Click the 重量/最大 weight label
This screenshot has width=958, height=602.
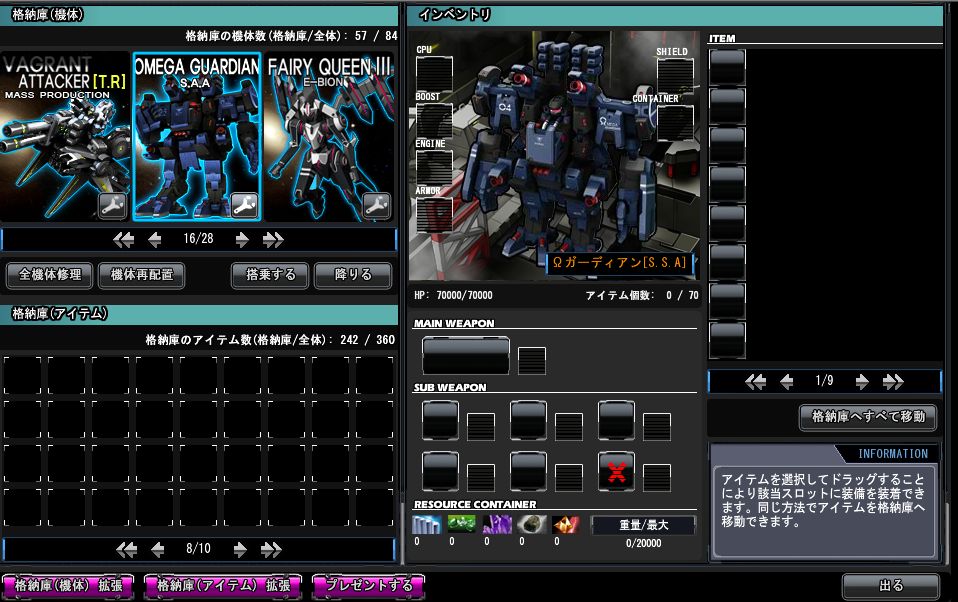pyautogui.click(x=643, y=526)
